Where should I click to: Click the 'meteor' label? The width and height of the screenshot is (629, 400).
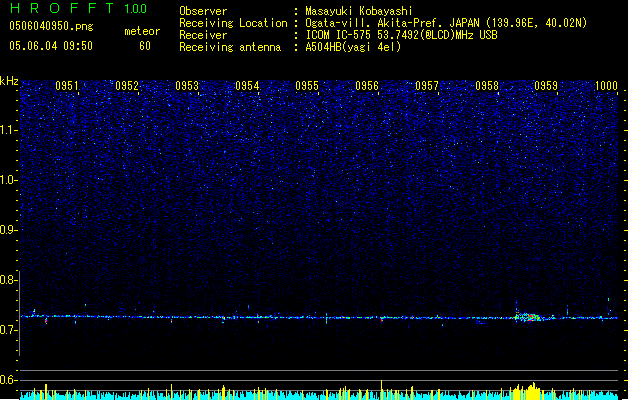pyautogui.click(x=142, y=31)
